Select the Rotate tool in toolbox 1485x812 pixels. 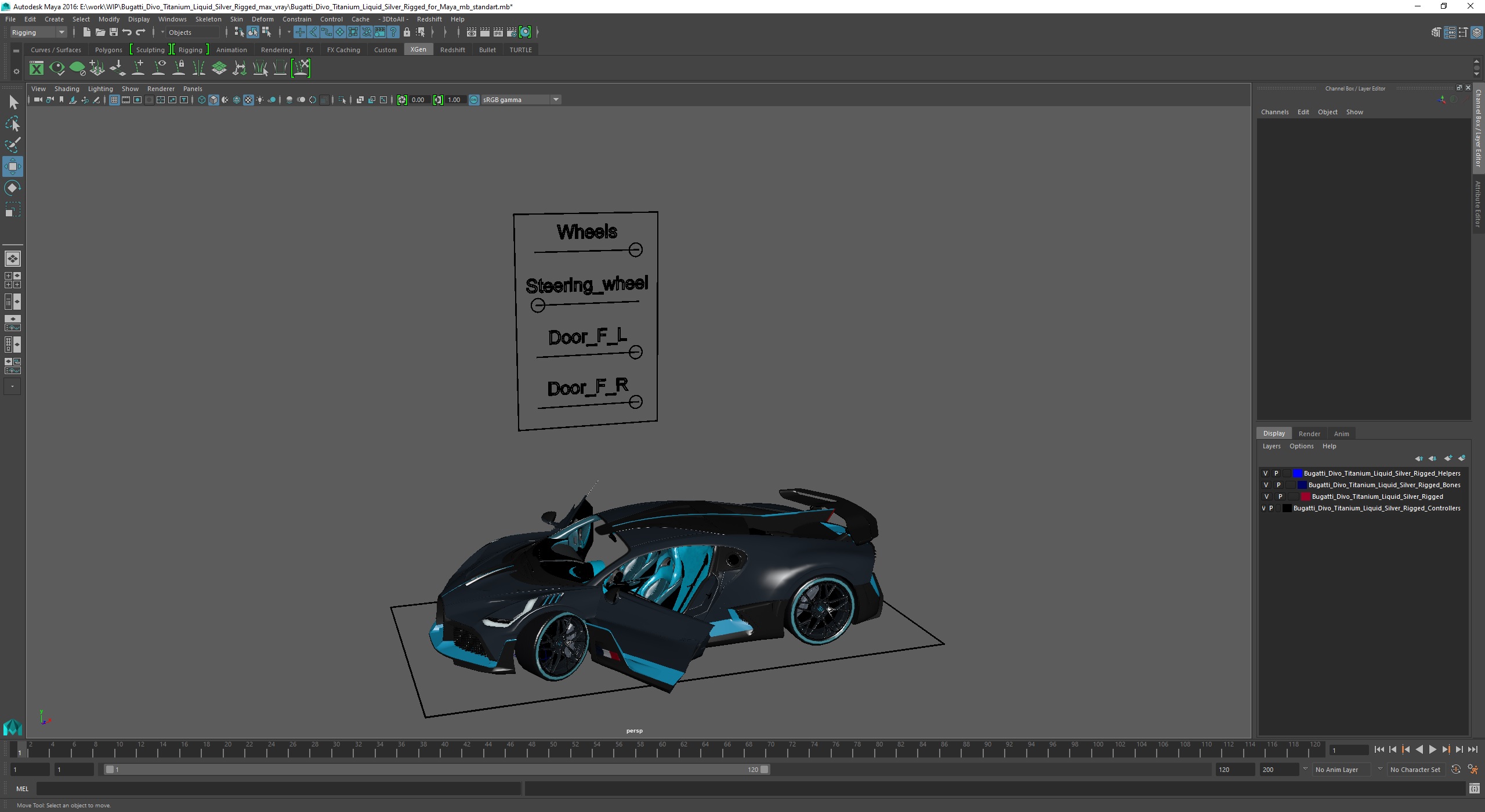(x=13, y=188)
